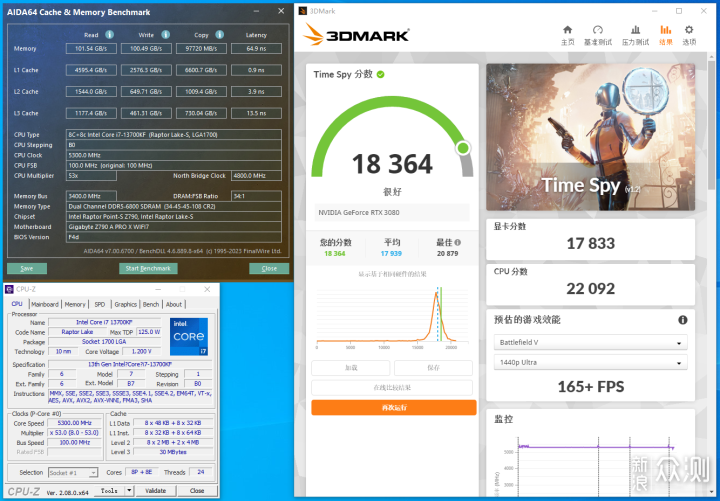
Task: Click NVIDIA GeForce RTX 3080 label
Action: (359, 213)
